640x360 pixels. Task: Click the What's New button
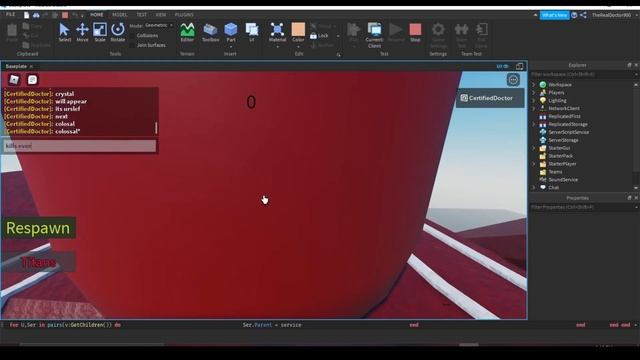pos(554,15)
